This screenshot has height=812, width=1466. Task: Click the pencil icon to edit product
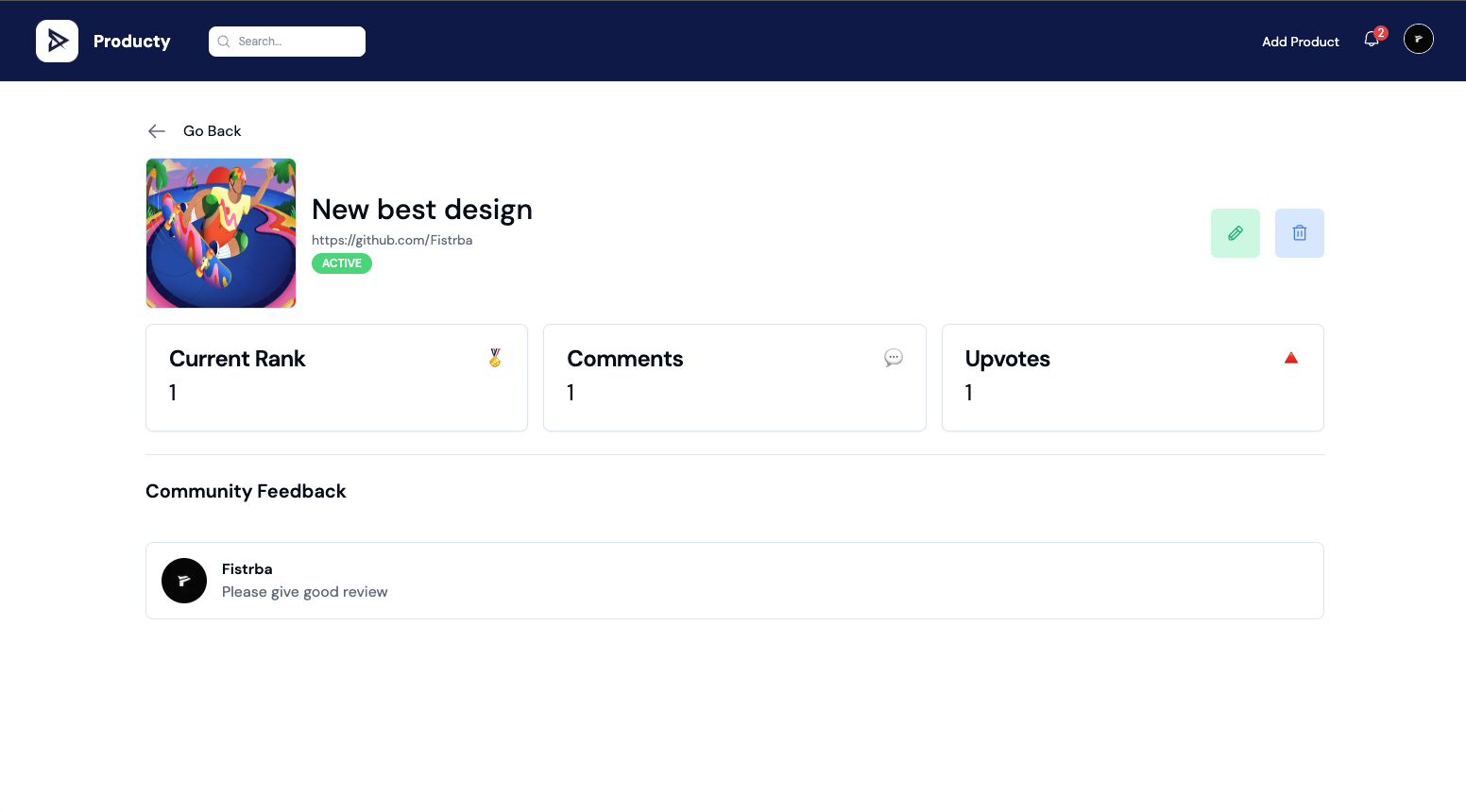coord(1236,233)
